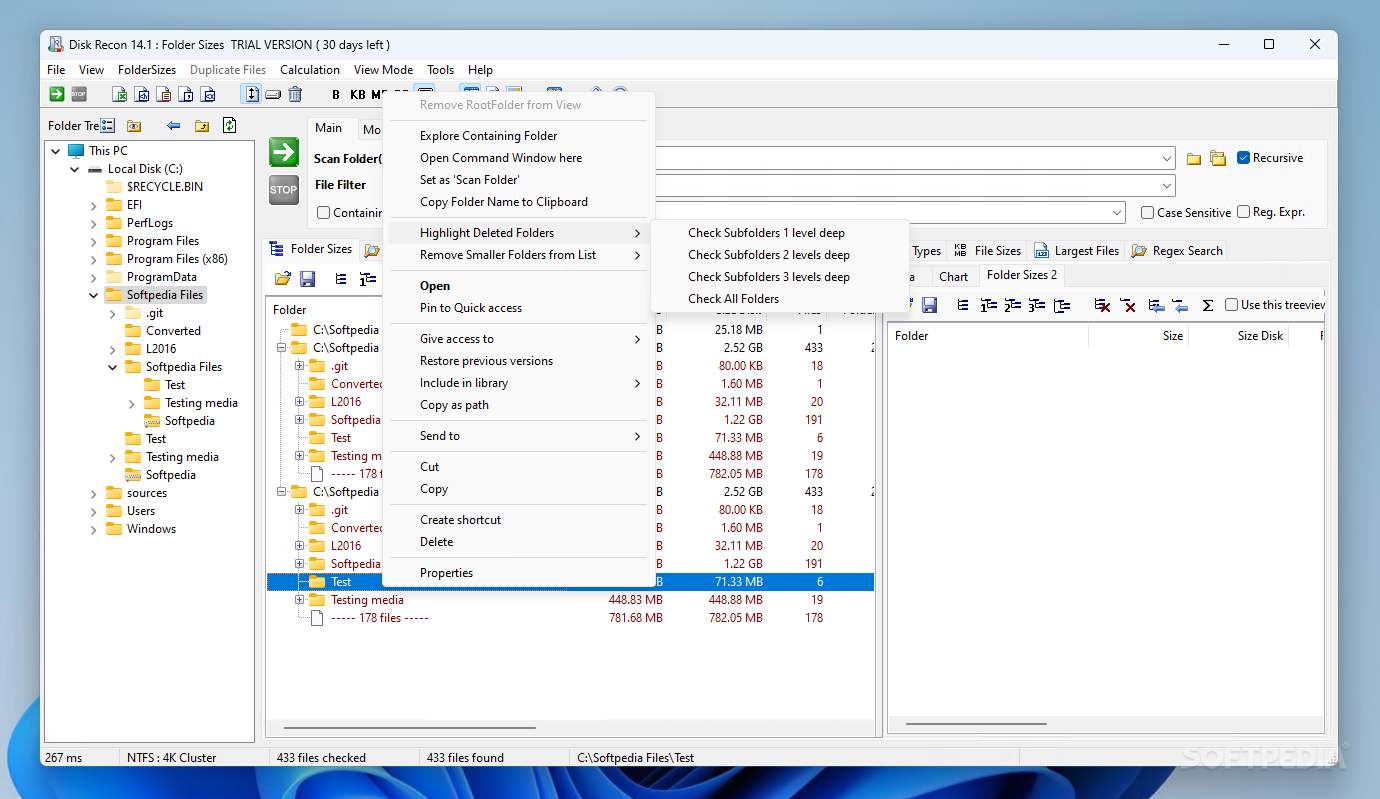The height and width of the screenshot is (799, 1380).
Task: Click expand to level 1 icon in Folder Sizes 2 toolbar
Action: [x=988, y=305]
